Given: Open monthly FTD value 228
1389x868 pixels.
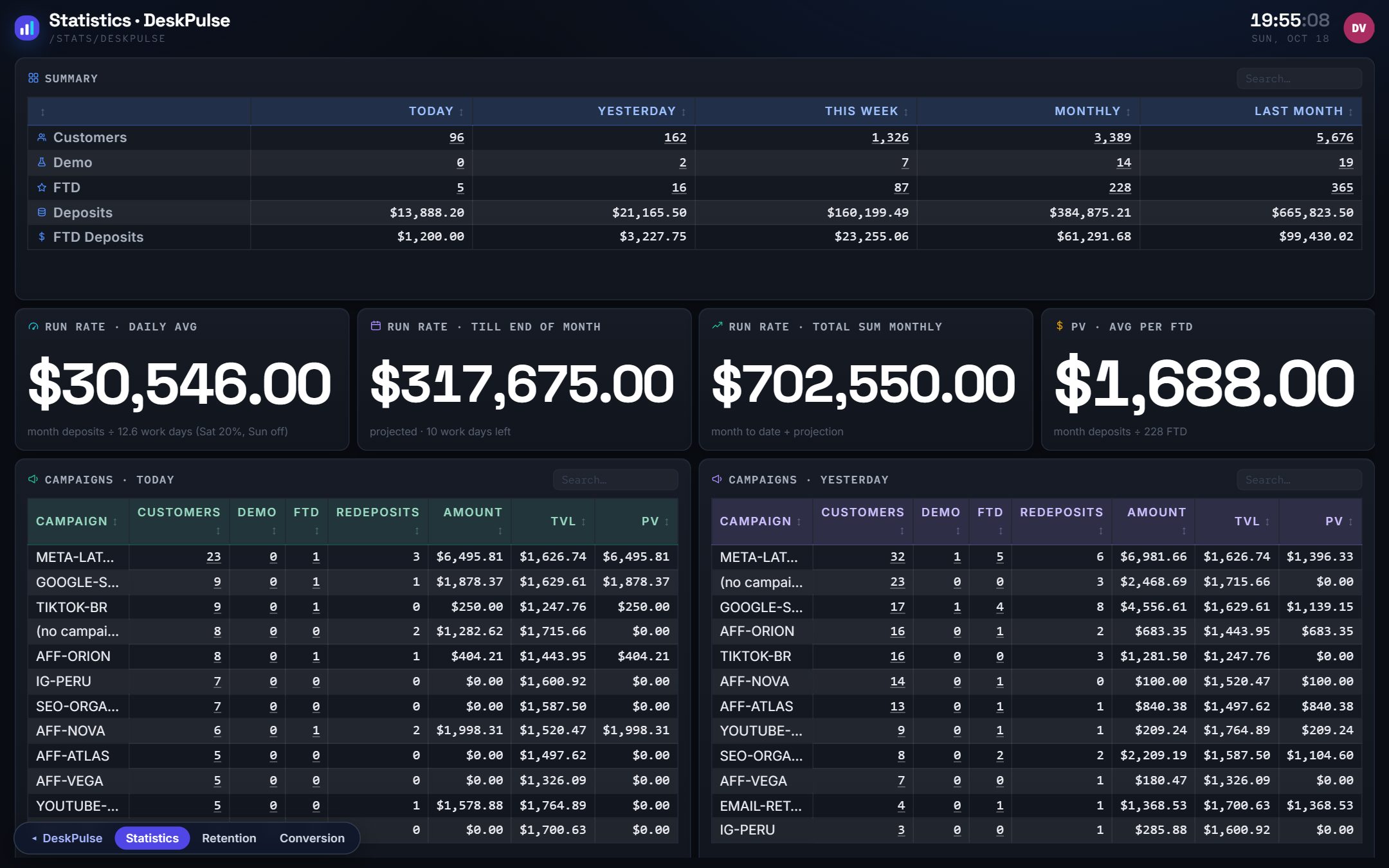Looking at the screenshot, I should coord(1120,187).
